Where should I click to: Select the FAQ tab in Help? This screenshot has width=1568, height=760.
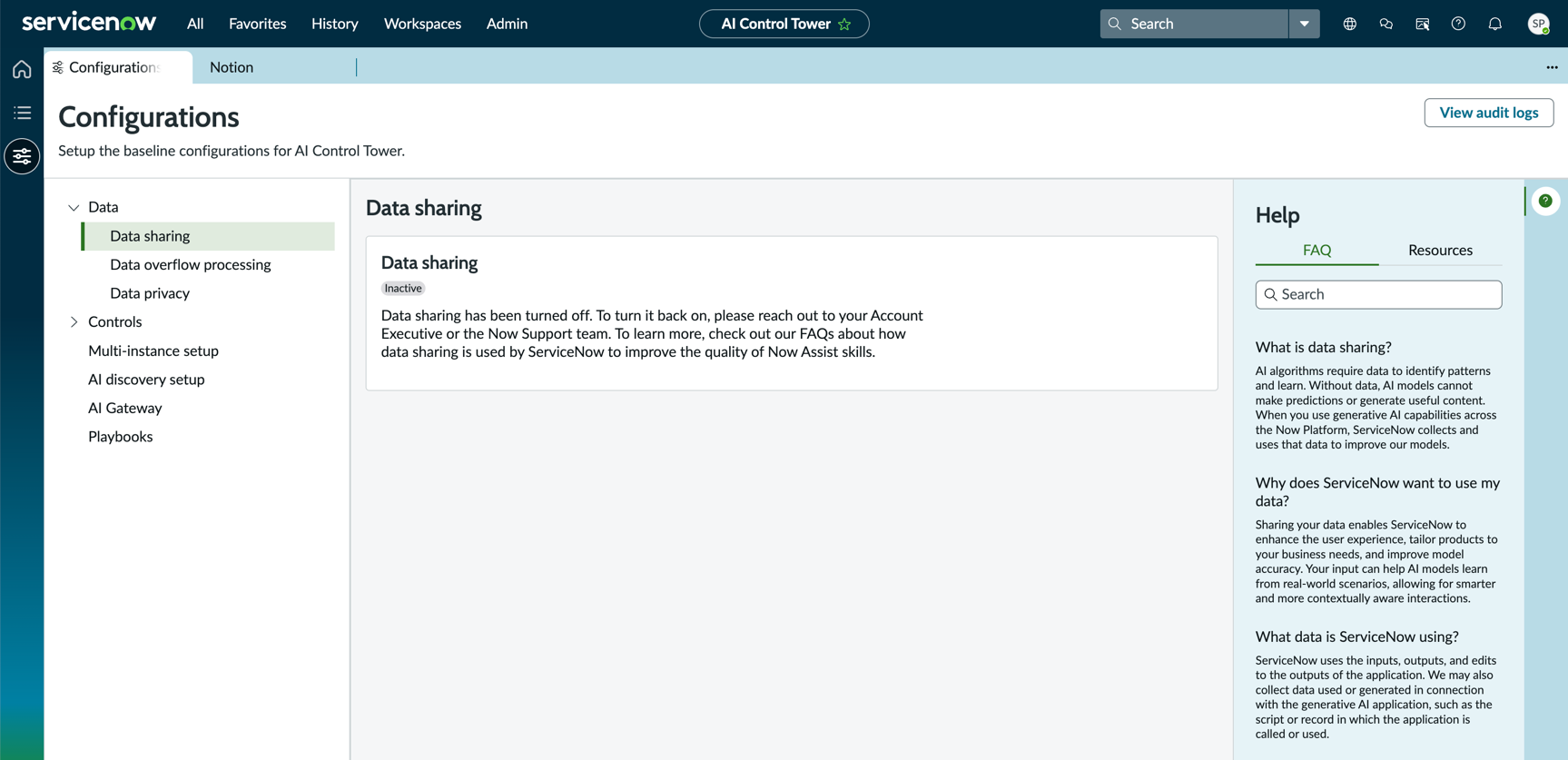click(1317, 250)
